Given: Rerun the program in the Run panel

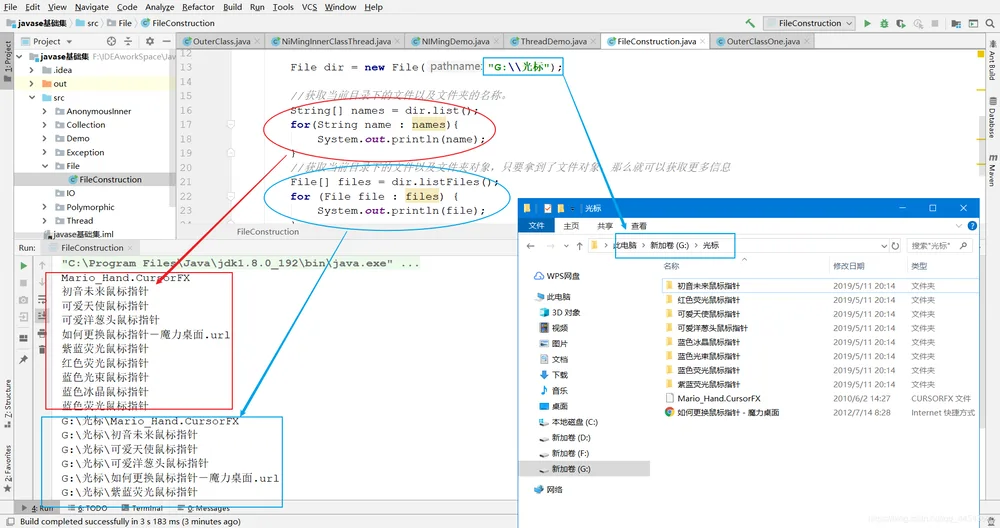Looking at the screenshot, I should click(x=24, y=265).
